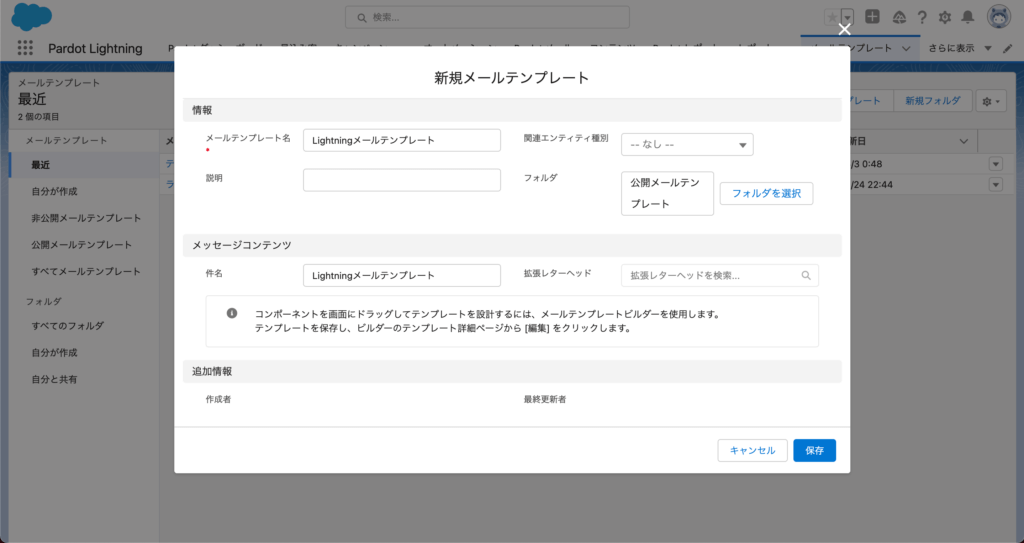Select 公開メールテンプレート in sidebar
1024x543 pixels.
coord(82,245)
